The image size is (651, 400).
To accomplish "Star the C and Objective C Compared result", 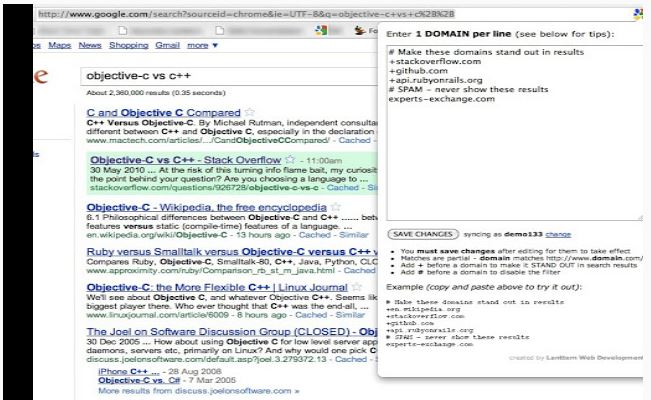I will pos(249,112).
